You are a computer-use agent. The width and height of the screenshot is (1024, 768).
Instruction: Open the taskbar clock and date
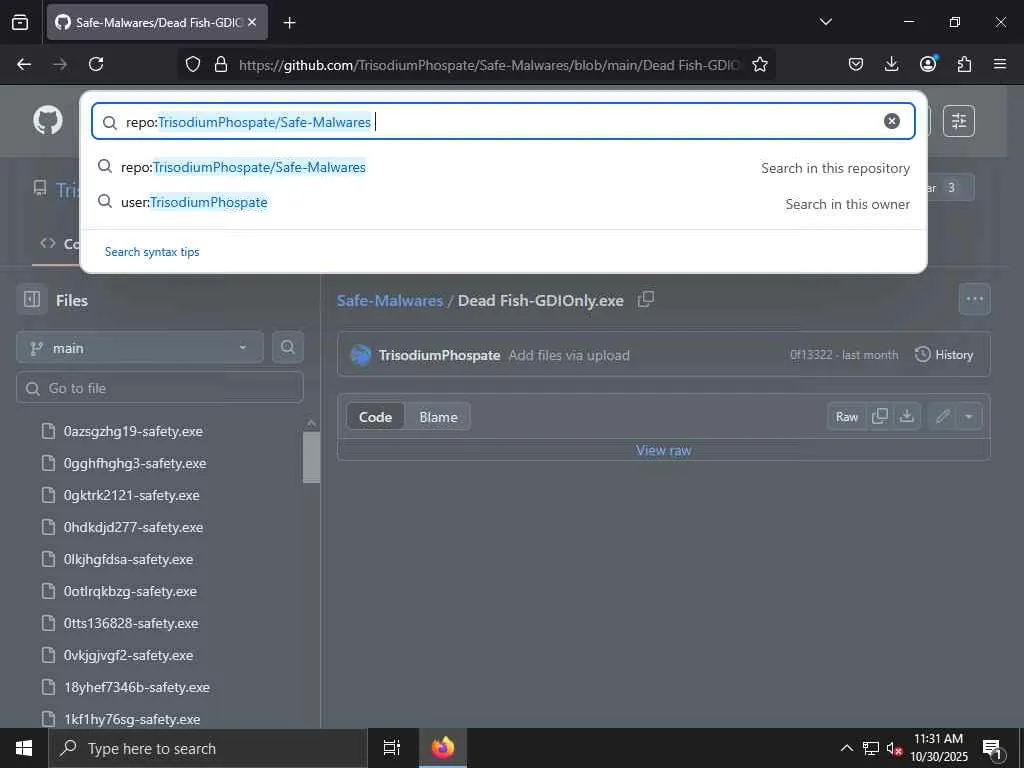tap(938, 748)
